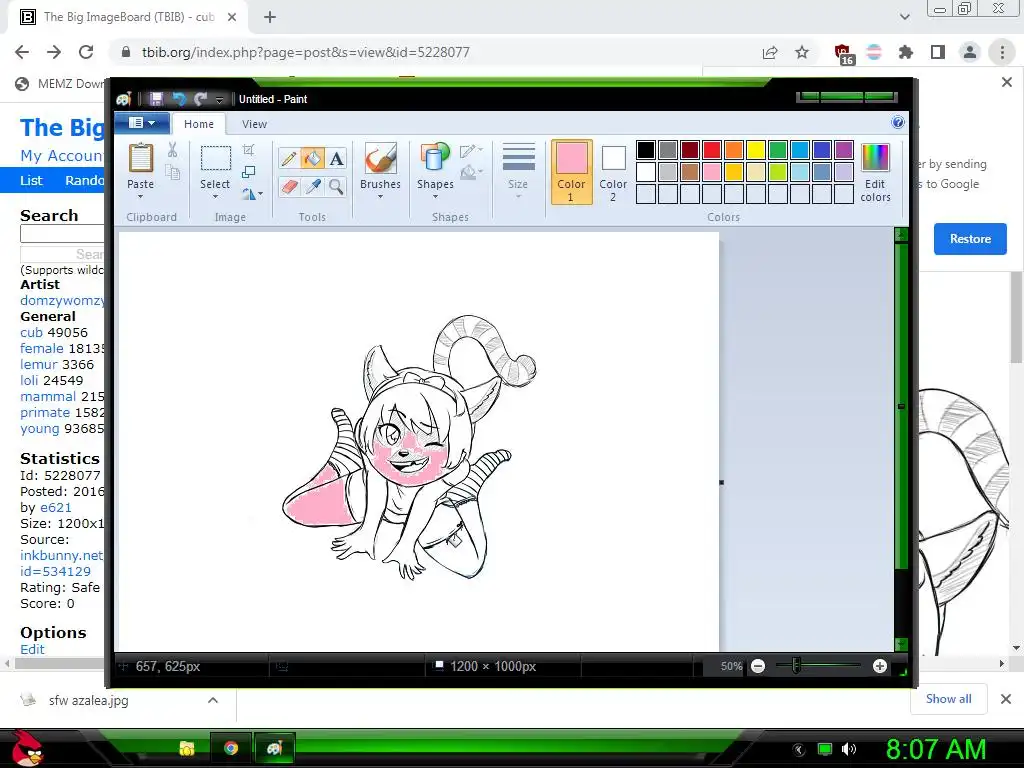Open the domzywomzy artist link

pos(62,300)
